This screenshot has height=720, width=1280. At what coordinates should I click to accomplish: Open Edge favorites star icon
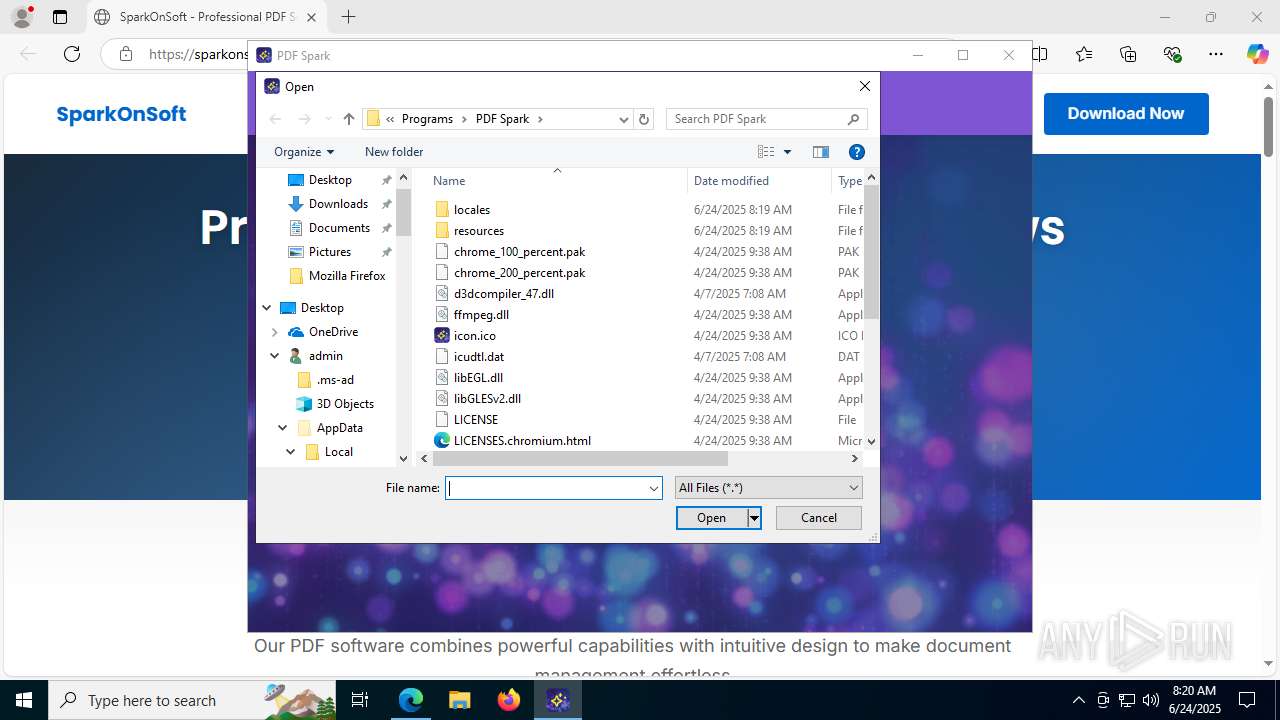click(x=1084, y=54)
